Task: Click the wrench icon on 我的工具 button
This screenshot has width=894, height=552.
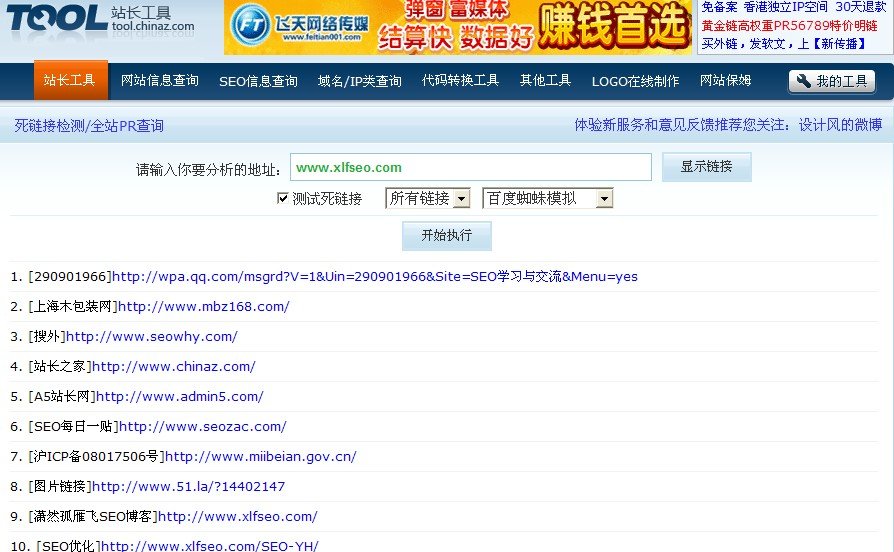Action: (x=803, y=81)
